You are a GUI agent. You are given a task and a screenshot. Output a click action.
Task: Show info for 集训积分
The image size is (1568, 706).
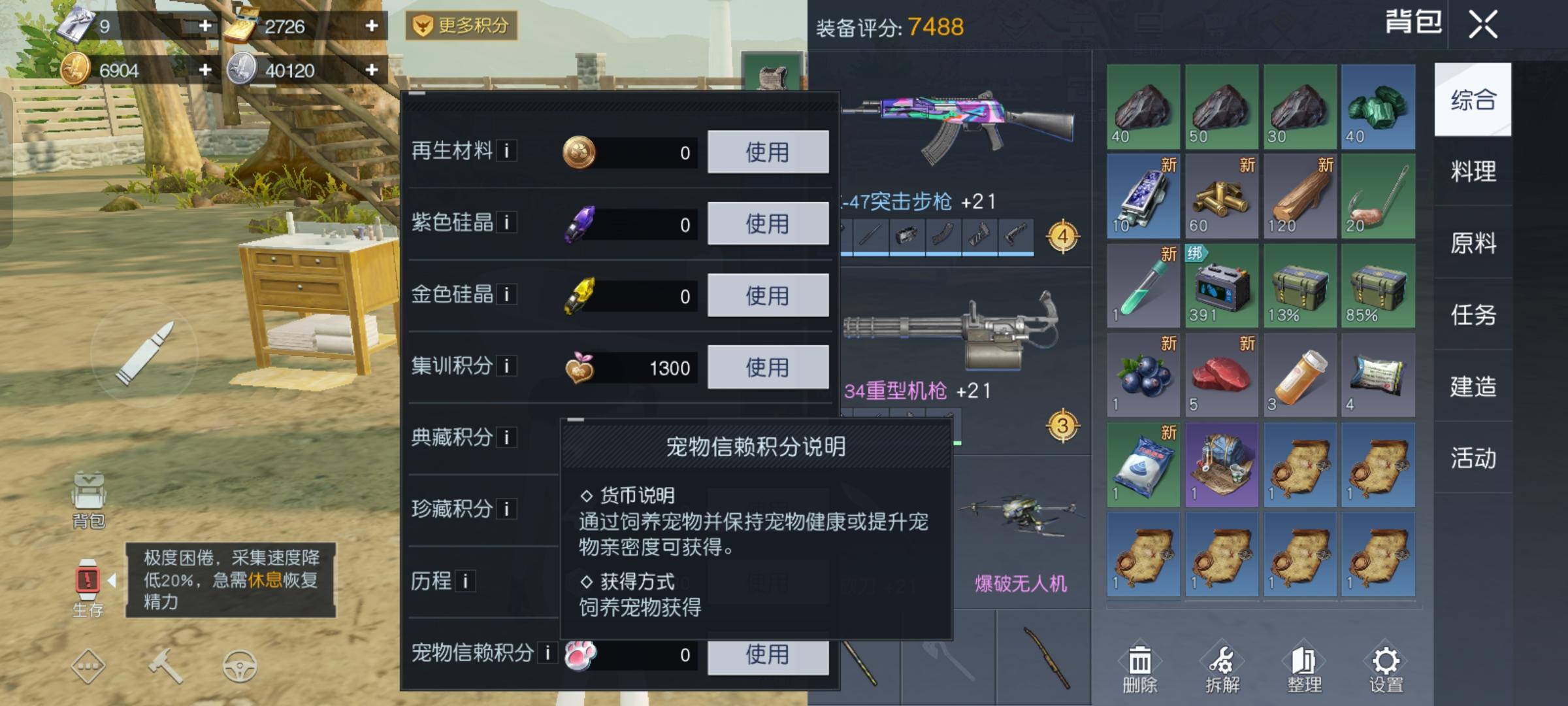point(506,366)
